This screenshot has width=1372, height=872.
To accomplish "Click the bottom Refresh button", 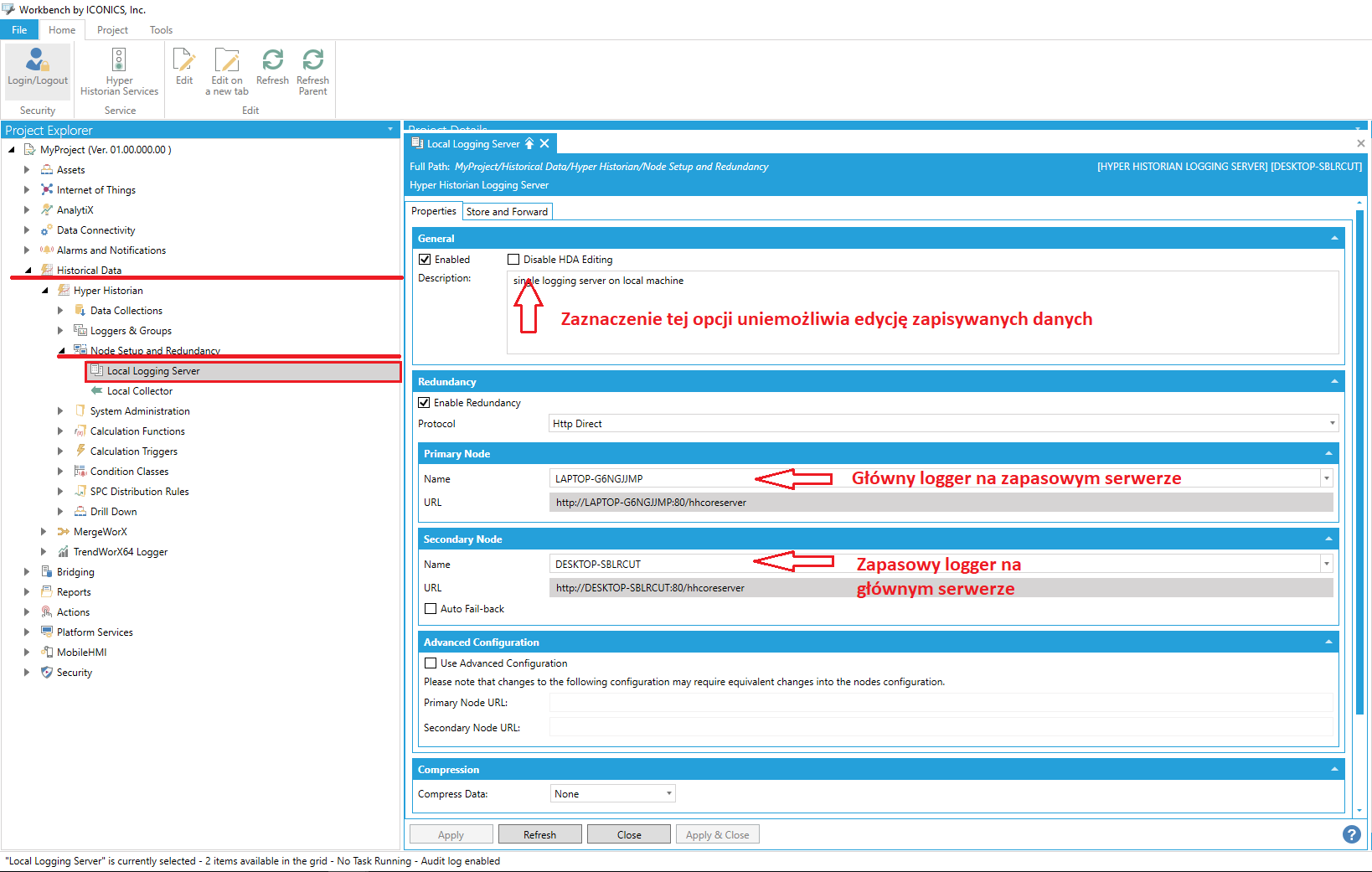I will (539, 835).
